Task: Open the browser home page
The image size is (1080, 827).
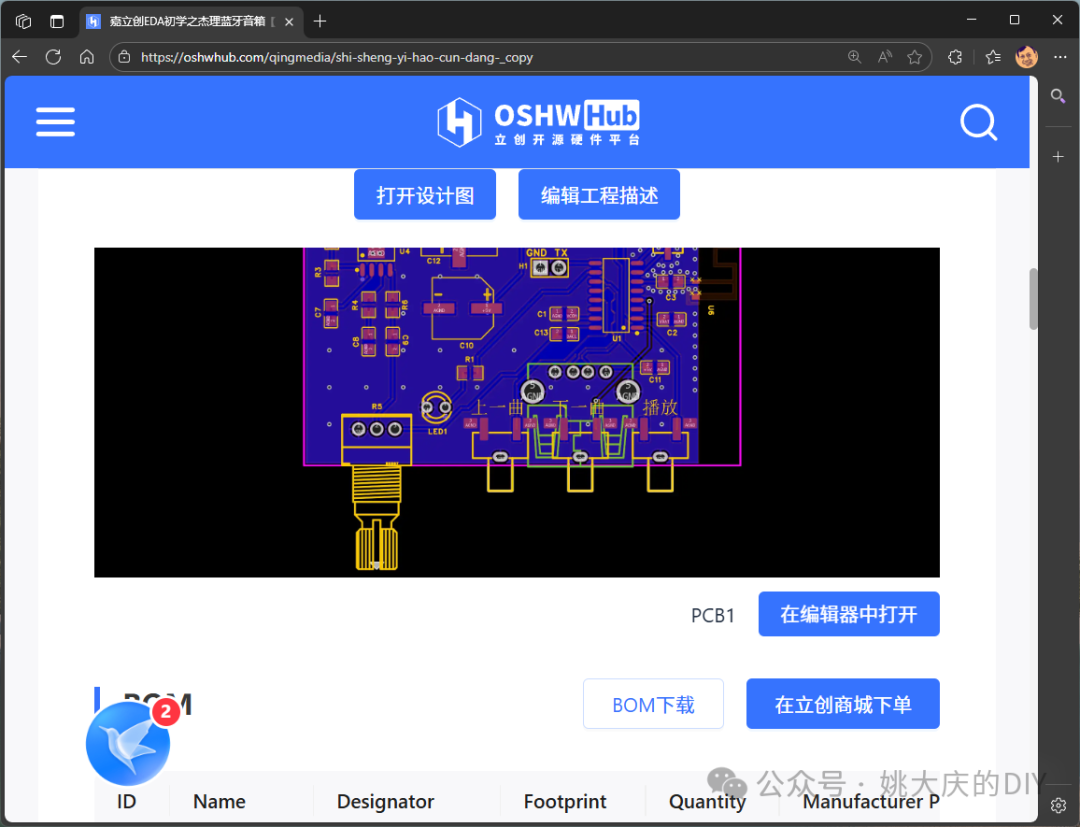Action: click(x=87, y=57)
